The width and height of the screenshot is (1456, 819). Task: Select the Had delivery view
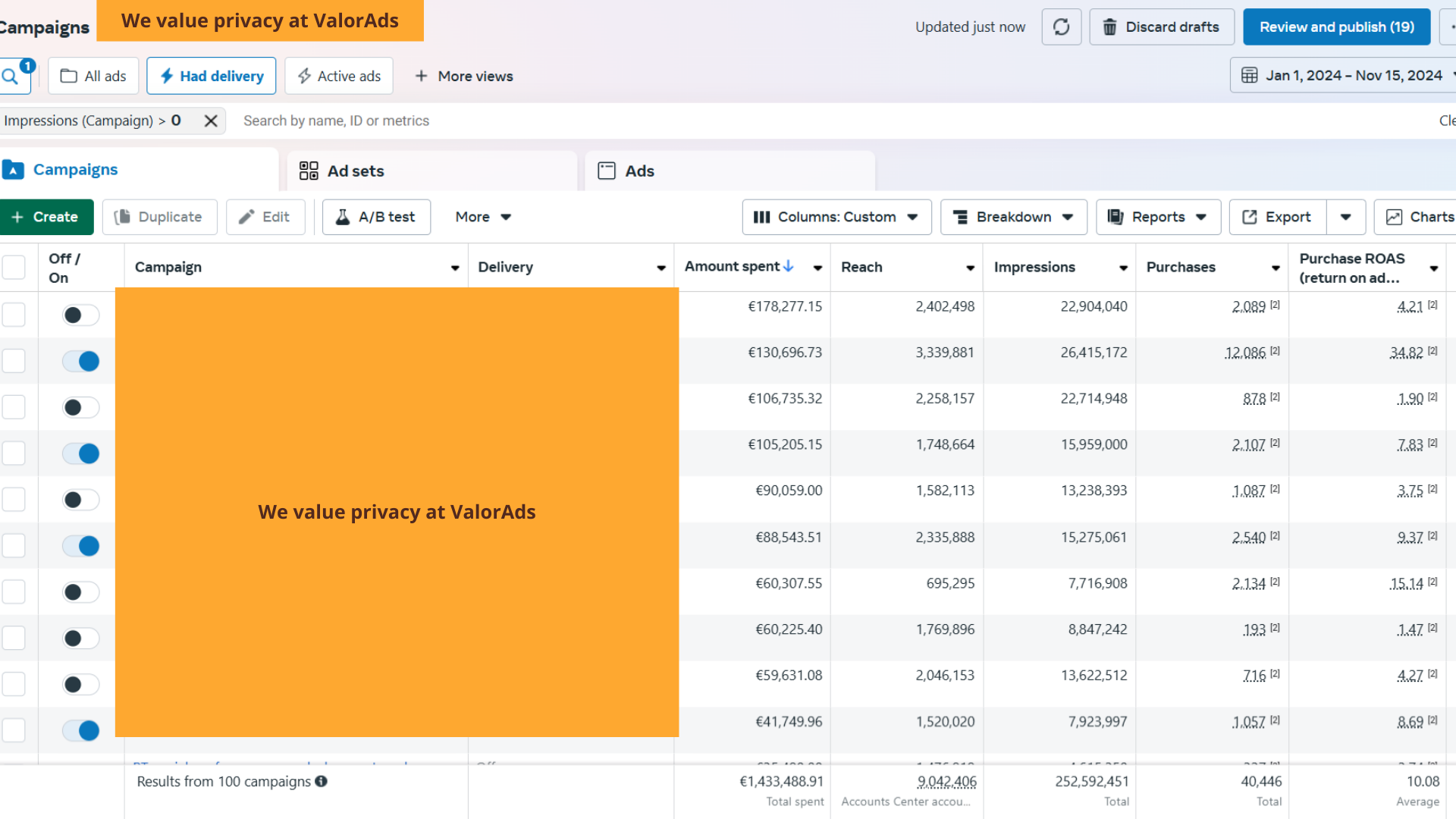tap(212, 76)
